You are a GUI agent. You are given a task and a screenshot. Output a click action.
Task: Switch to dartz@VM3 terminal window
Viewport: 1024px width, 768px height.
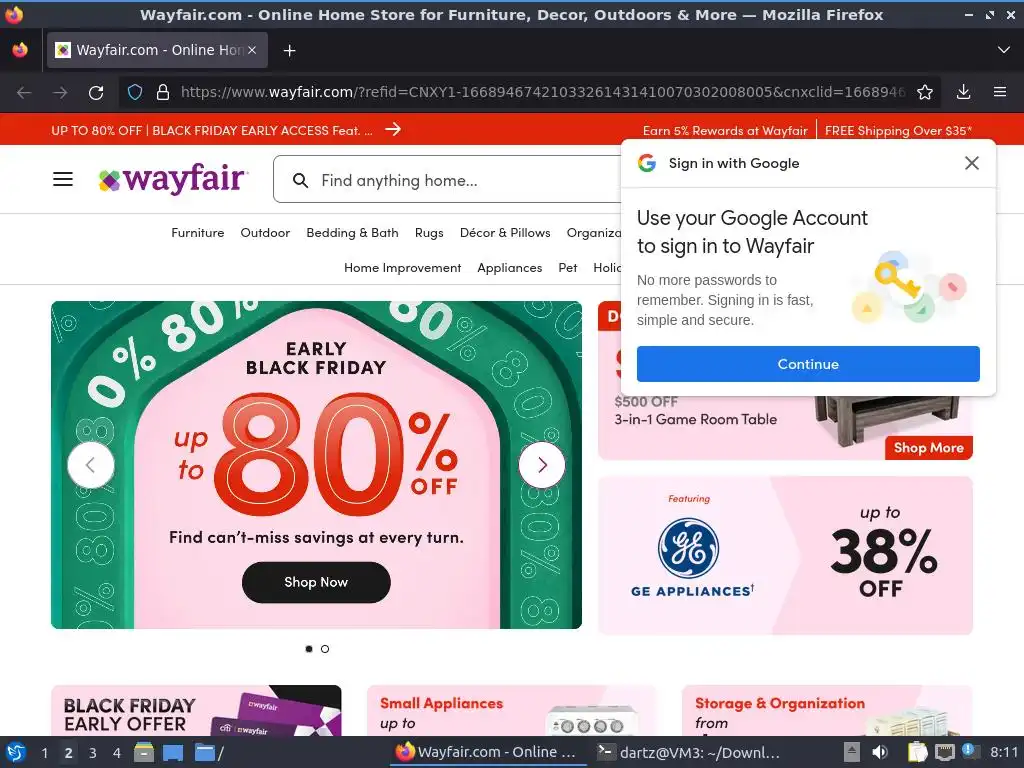(691, 752)
